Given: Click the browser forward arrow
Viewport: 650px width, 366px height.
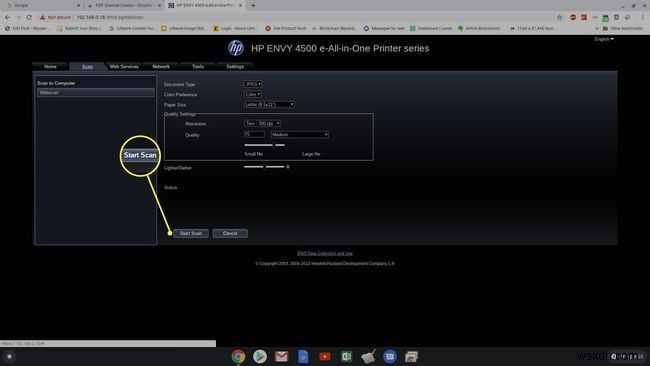Looking at the screenshot, I should pyautogui.click(x=18, y=17).
